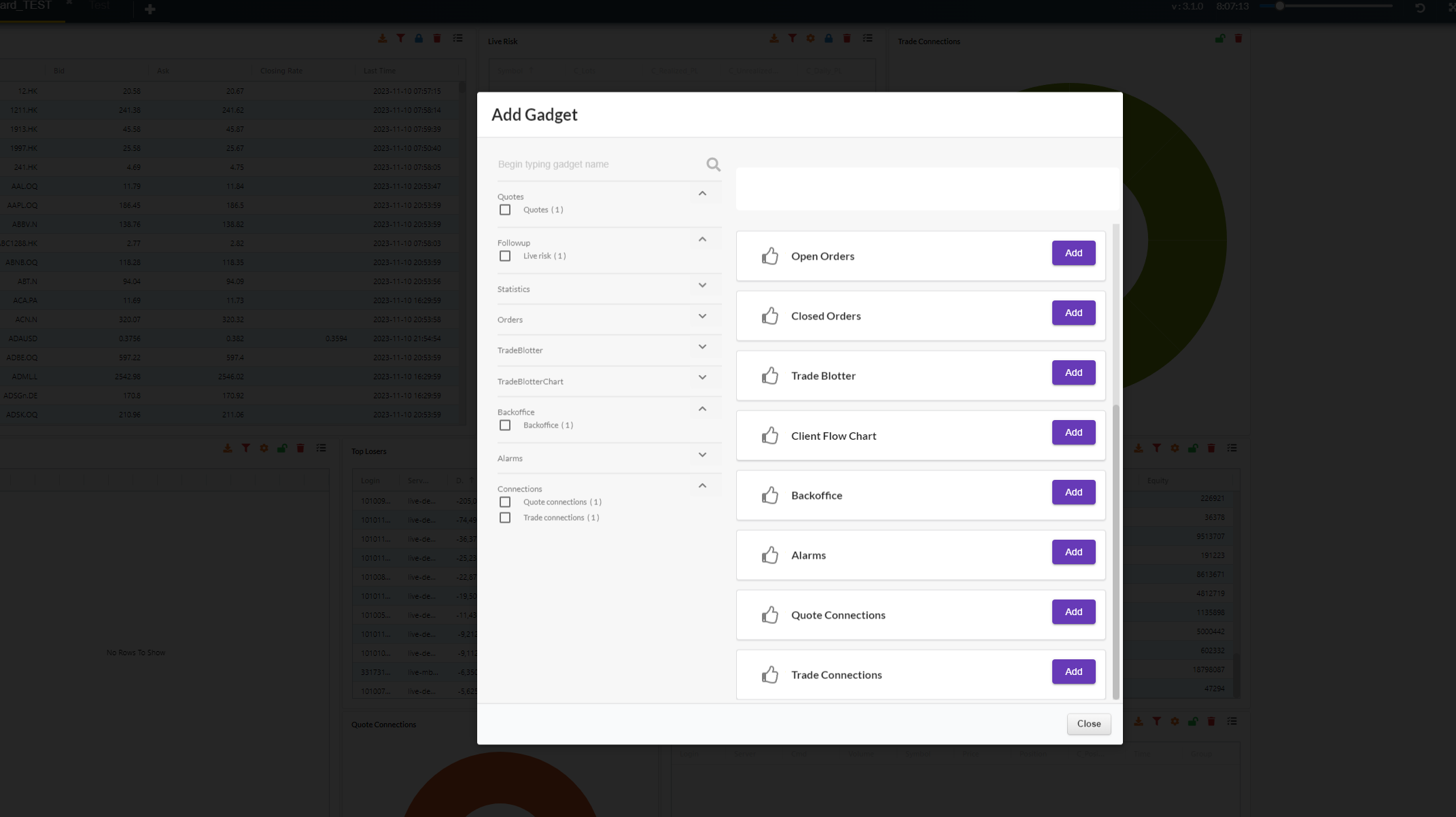
Task: Tick the Trade connections checkbox
Action: click(x=505, y=518)
